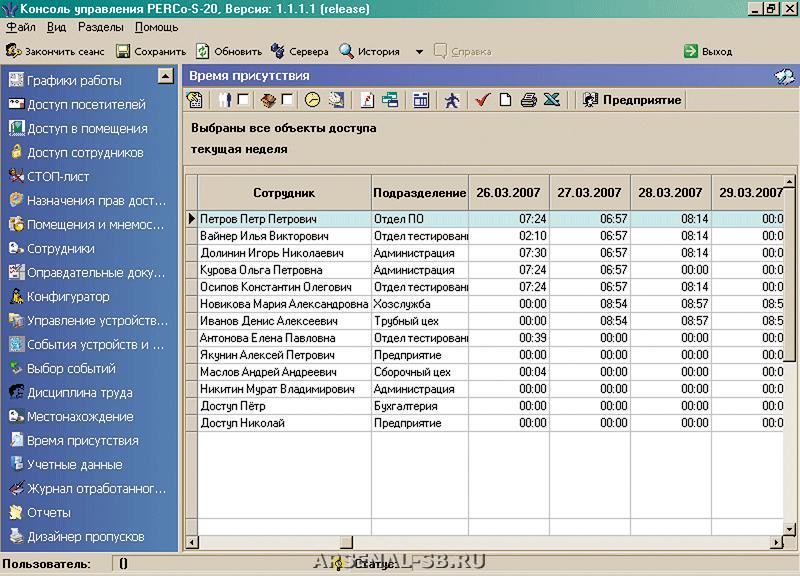Open the toolbar options dropdown arrow after История

point(419,52)
